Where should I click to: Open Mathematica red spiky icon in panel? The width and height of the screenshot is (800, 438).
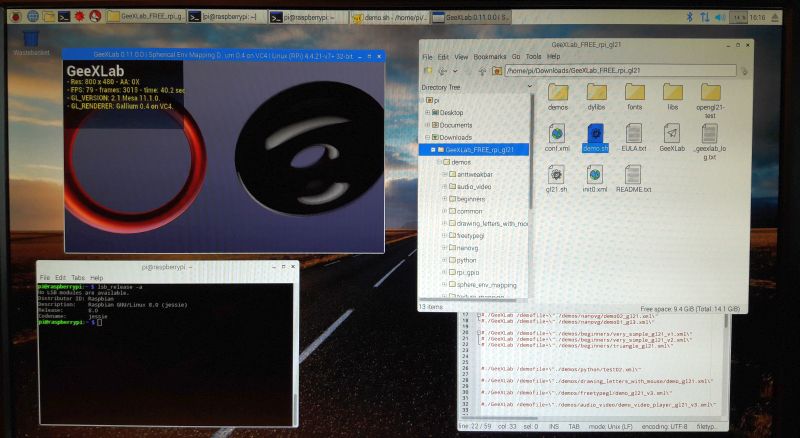pos(79,17)
